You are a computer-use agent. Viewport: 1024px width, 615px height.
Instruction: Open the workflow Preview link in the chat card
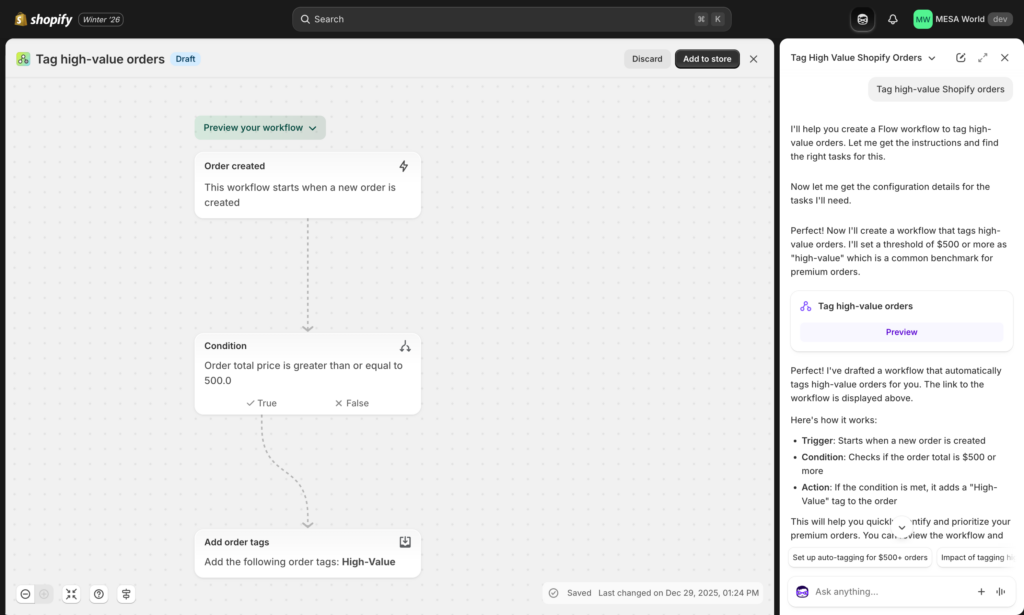point(900,331)
